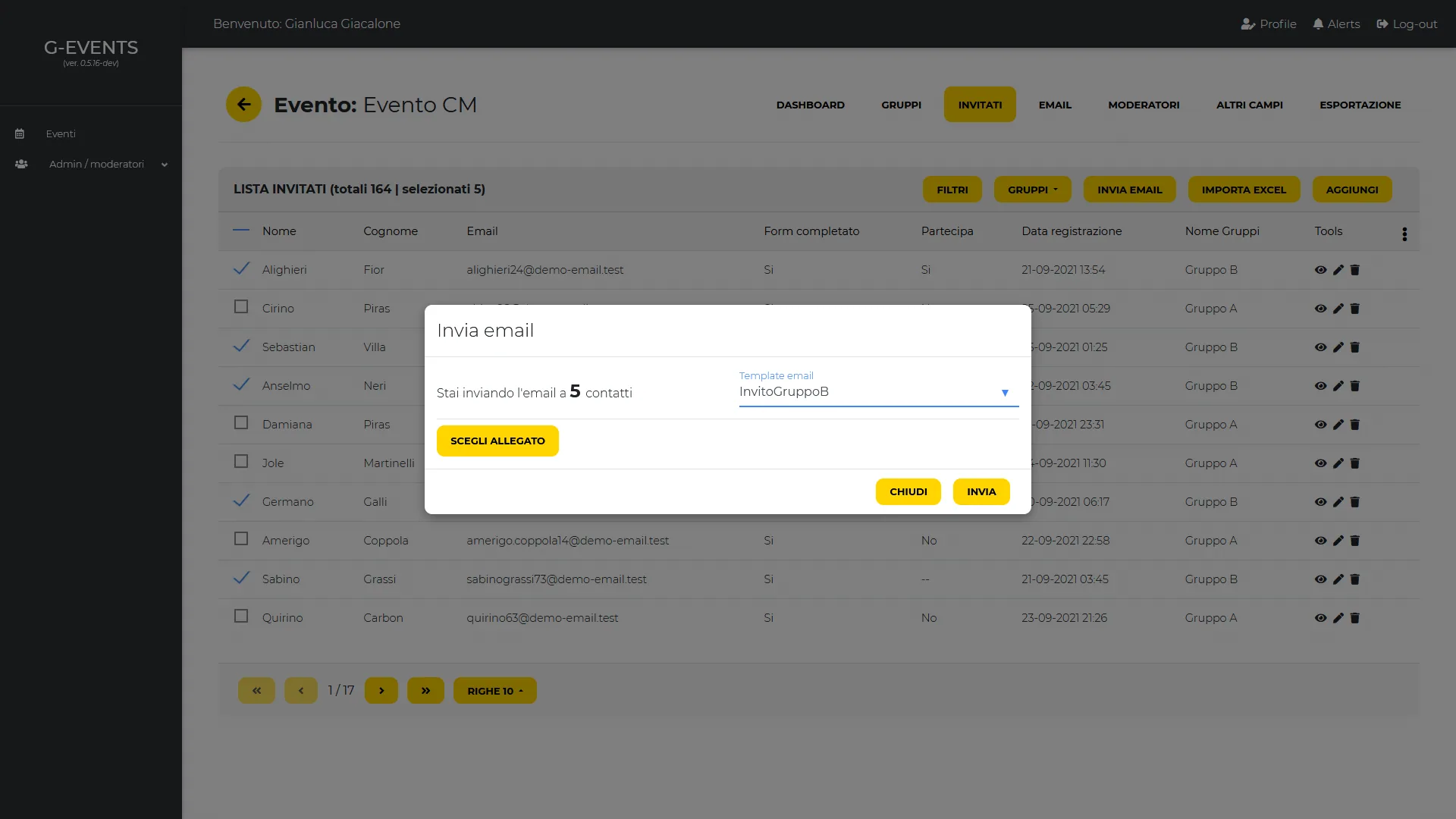Edit pencil icon for Jole Martinelli row
1456x819 pixels.
(1338, 463)
